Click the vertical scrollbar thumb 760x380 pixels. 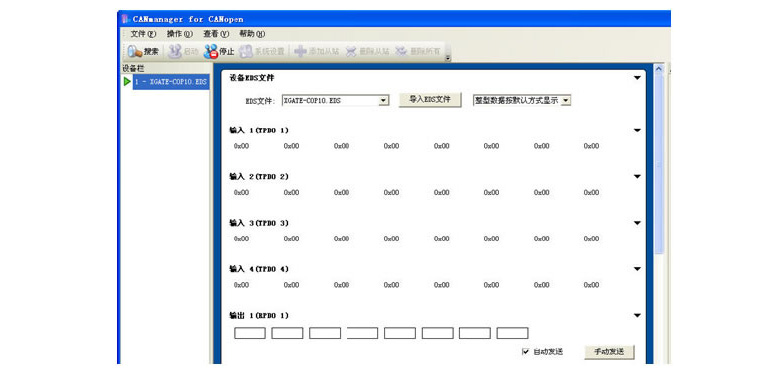click(x=659, y=165)
